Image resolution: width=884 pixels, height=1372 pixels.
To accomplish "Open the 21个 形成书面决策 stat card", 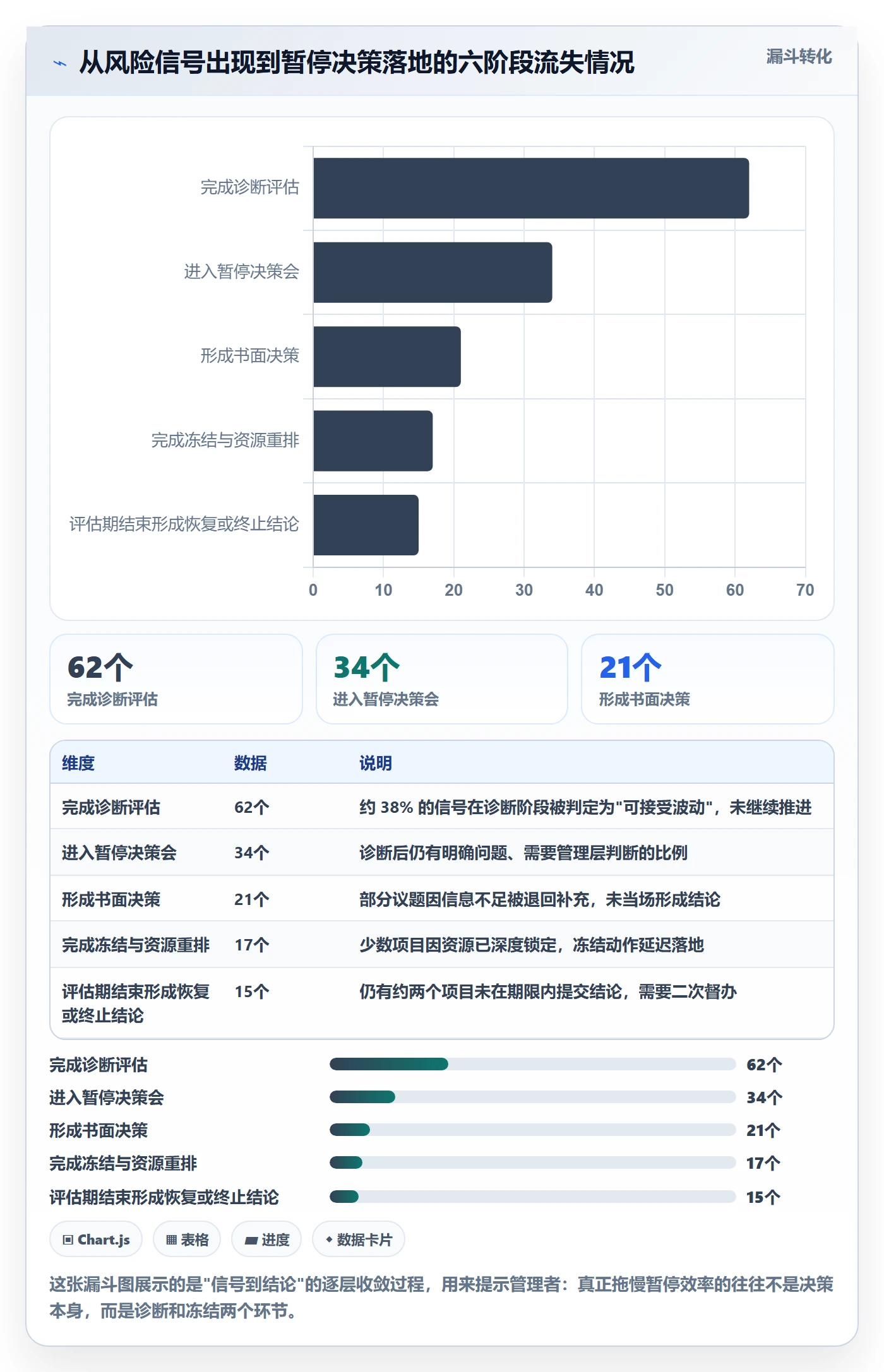I will click(708, 679).
